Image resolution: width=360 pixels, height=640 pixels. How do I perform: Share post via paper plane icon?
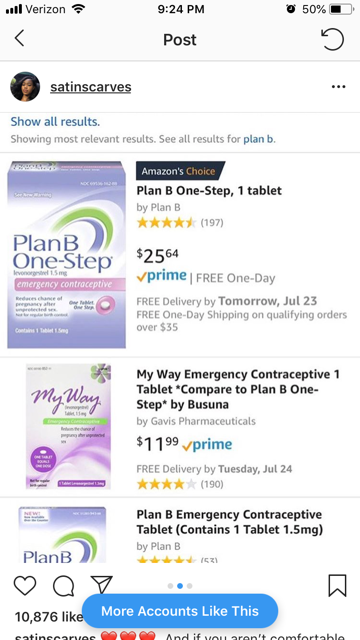[101, 585]
